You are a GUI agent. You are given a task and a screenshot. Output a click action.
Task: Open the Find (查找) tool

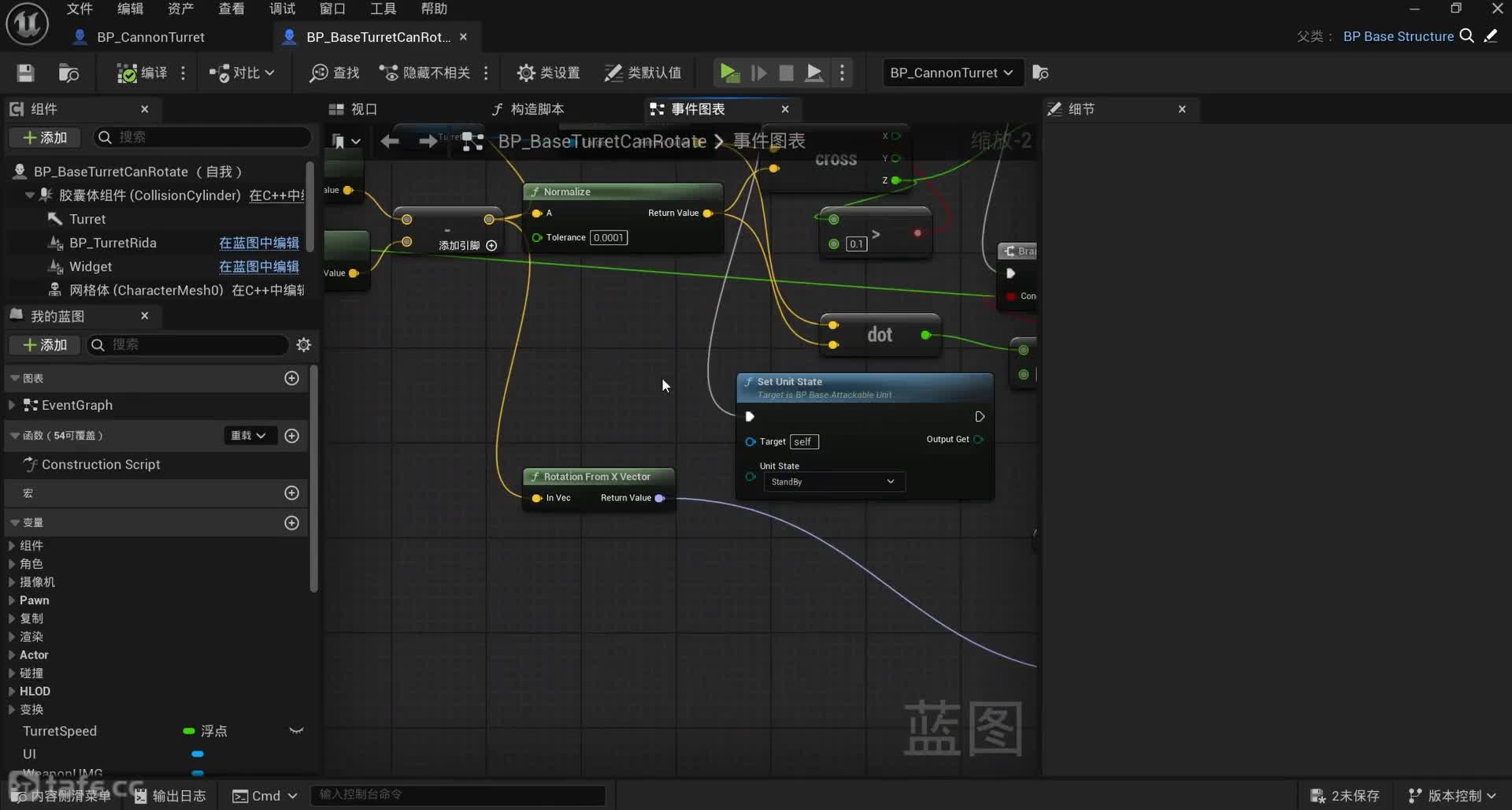(335, 73)
